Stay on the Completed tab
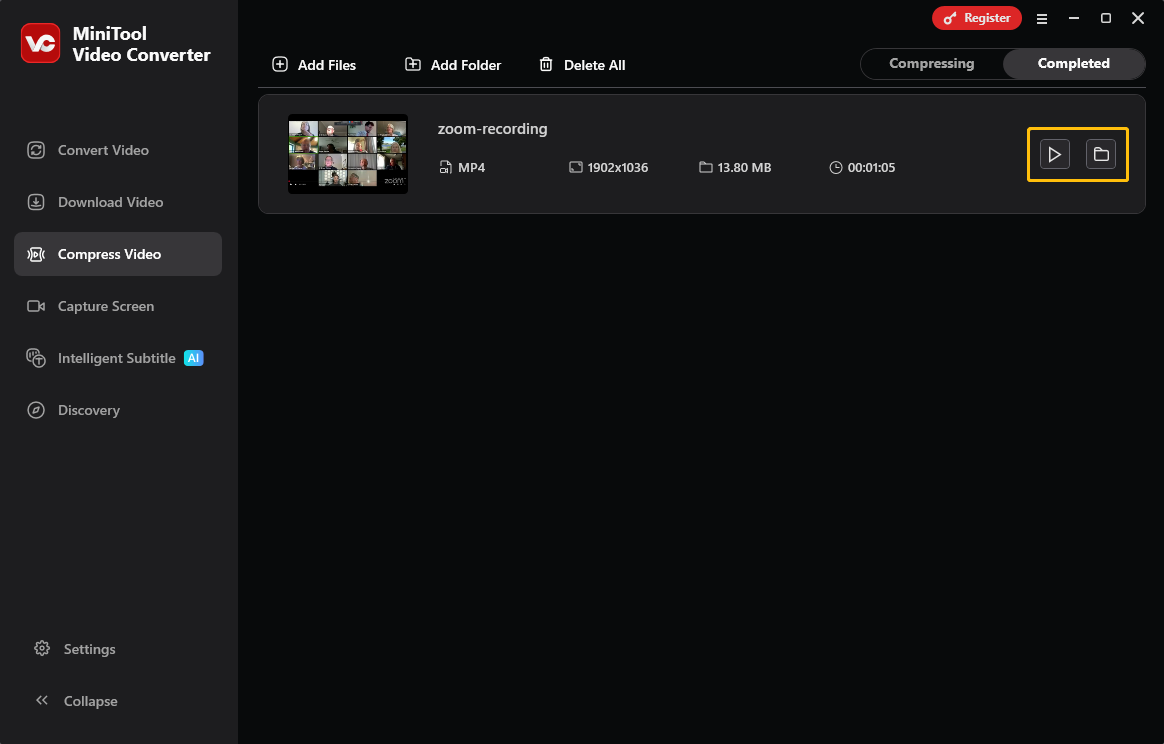Screen dimensions: 1164x744 [x=1074, y=63]
